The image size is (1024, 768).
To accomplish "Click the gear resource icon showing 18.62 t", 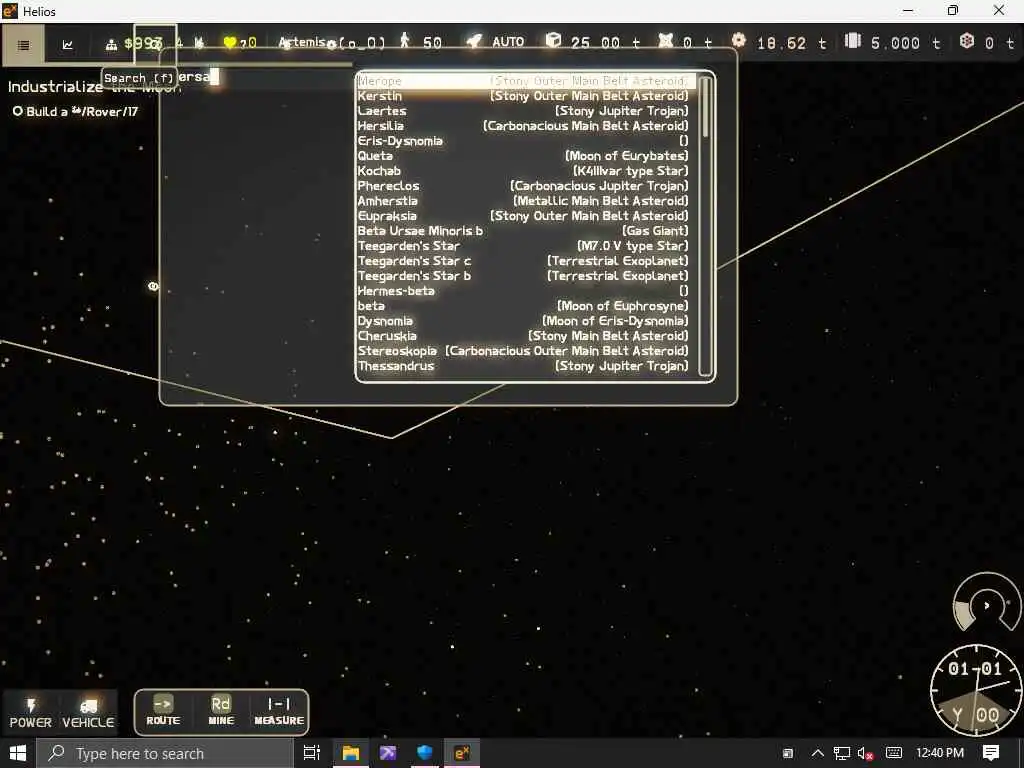I will click(x=739, y=40).
